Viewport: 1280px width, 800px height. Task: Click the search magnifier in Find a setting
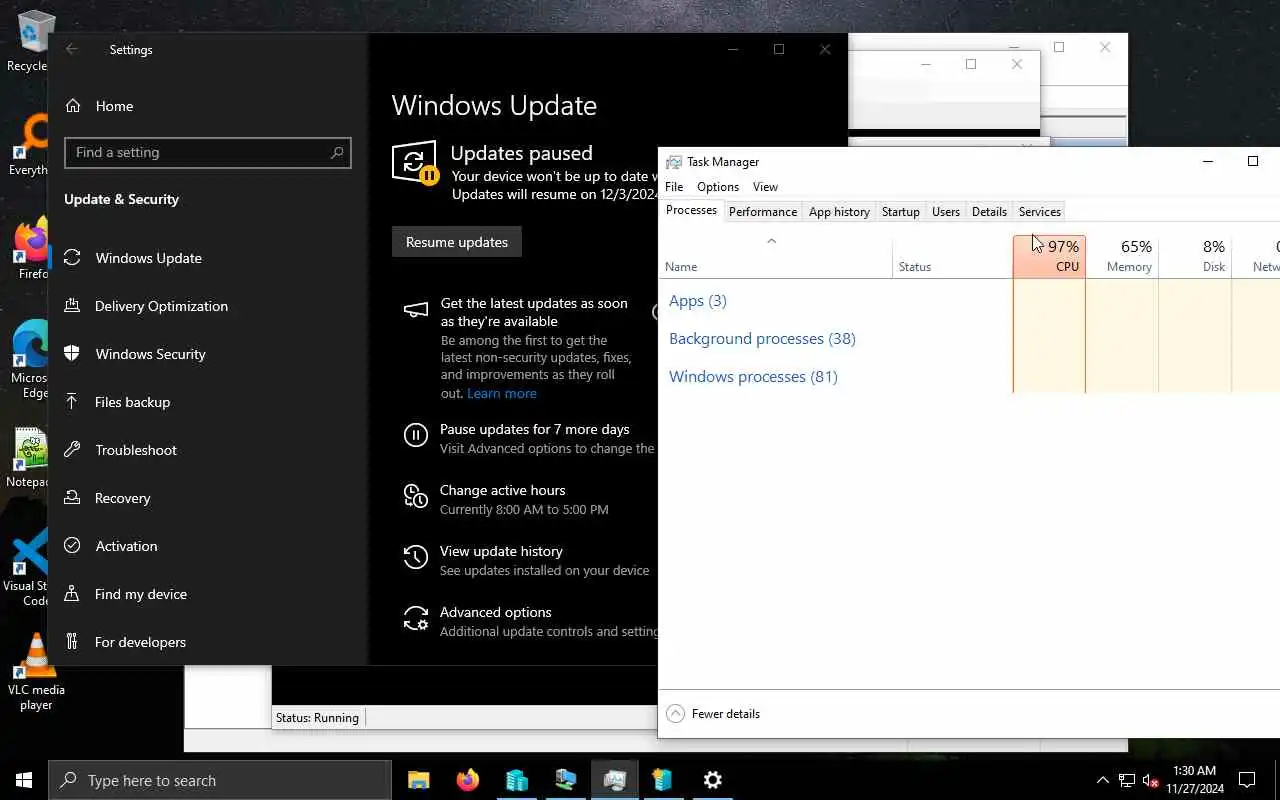(337, 153)
